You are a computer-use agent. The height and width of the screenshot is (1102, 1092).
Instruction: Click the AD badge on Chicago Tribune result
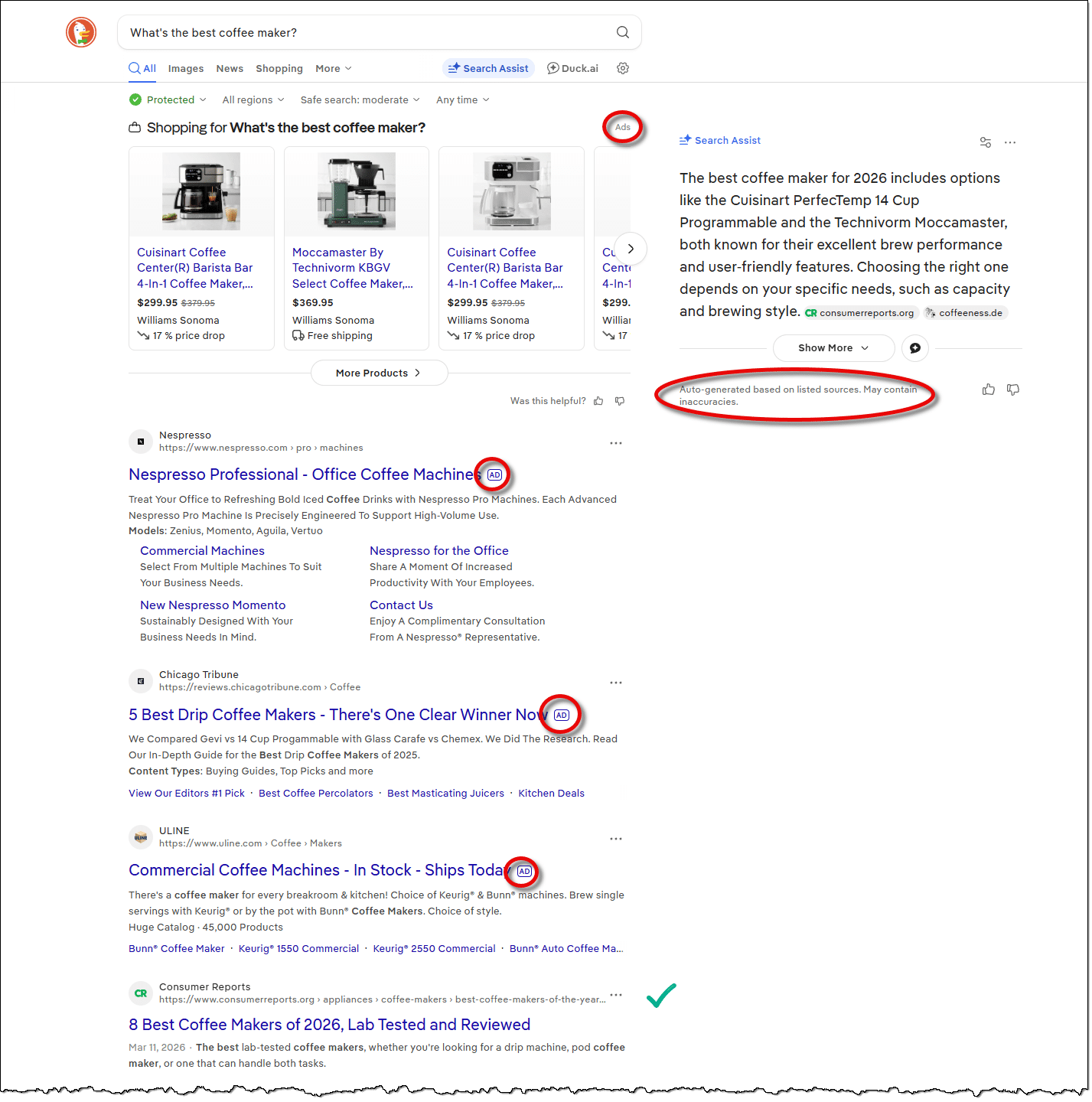pyautogui.click(x=562, y=716)
